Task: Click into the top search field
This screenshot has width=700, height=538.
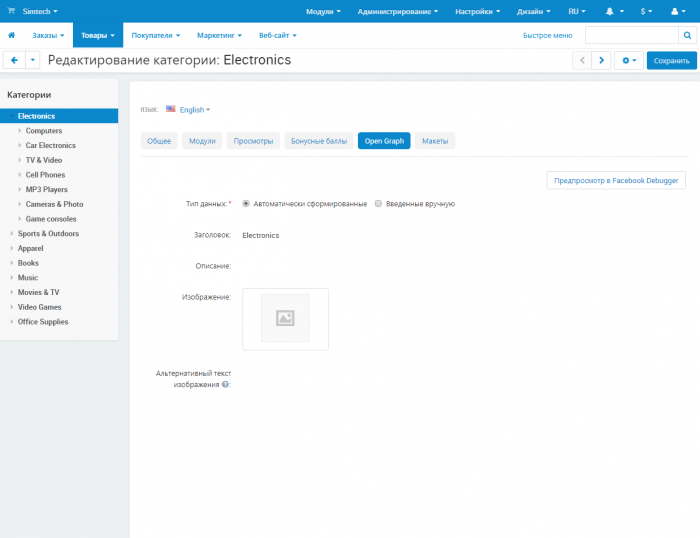Action: pos(632,35)
